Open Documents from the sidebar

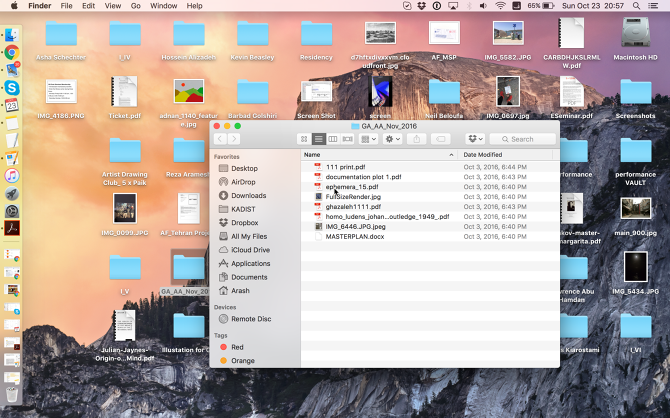click(249, 277)
